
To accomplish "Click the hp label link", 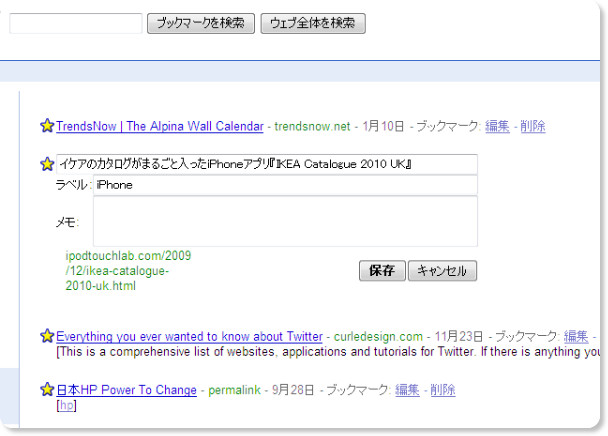I will click(67, 405).
